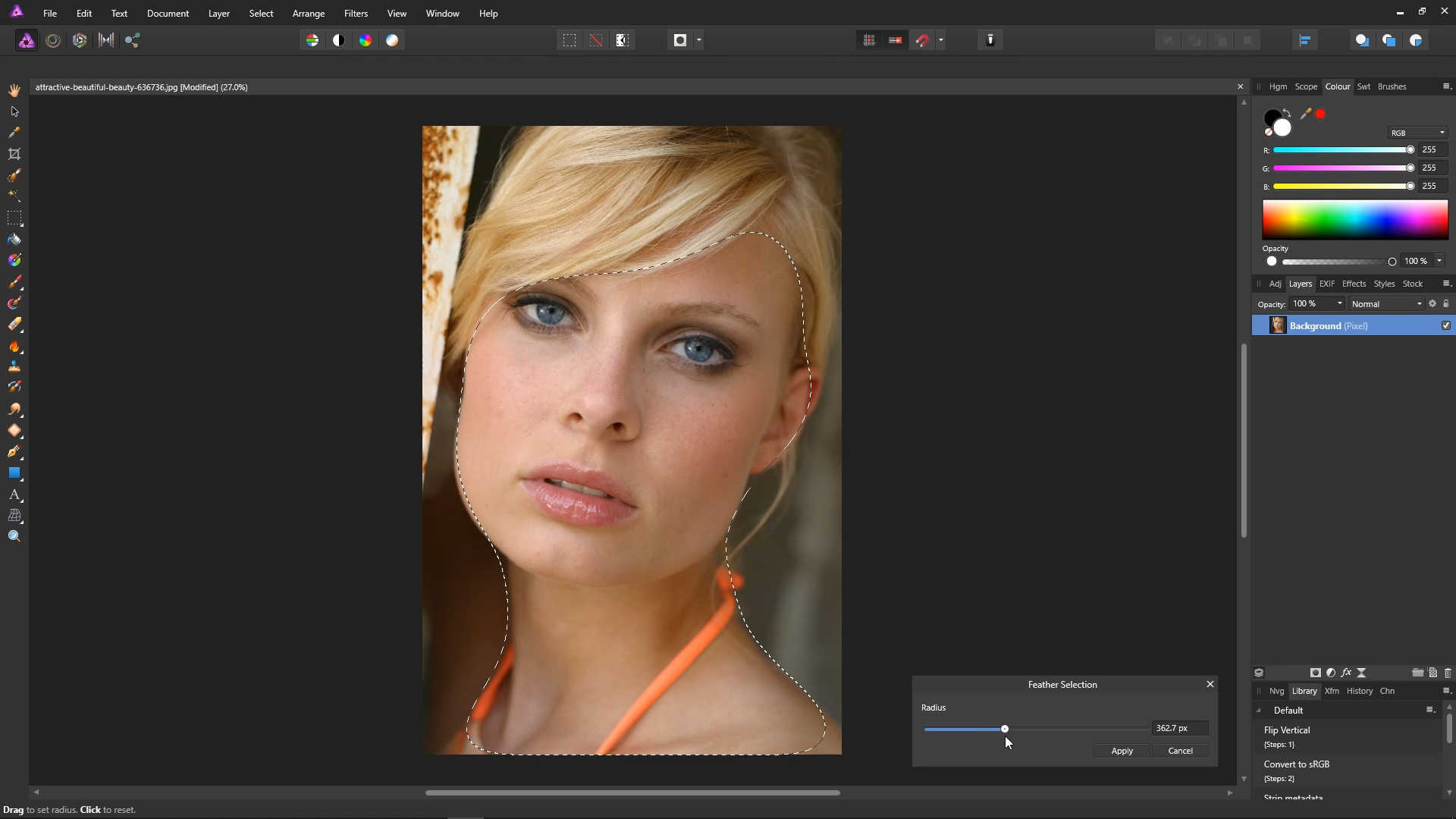Cancel the Feather Selection dialog
The height and width of the screenshot is (819, 1456).
pos(1180,751)
